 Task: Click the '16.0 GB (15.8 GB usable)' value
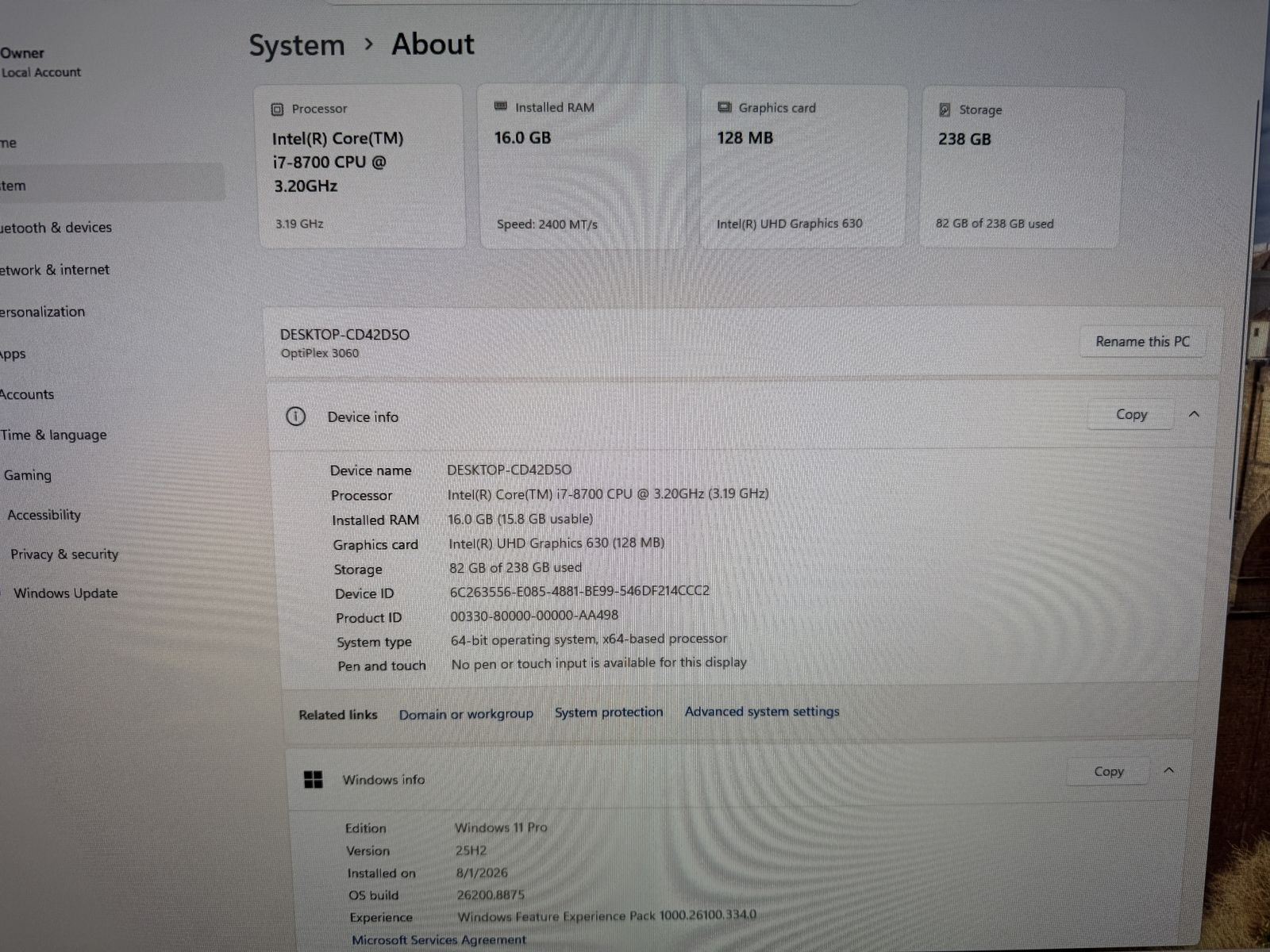[x=520, y=519]
